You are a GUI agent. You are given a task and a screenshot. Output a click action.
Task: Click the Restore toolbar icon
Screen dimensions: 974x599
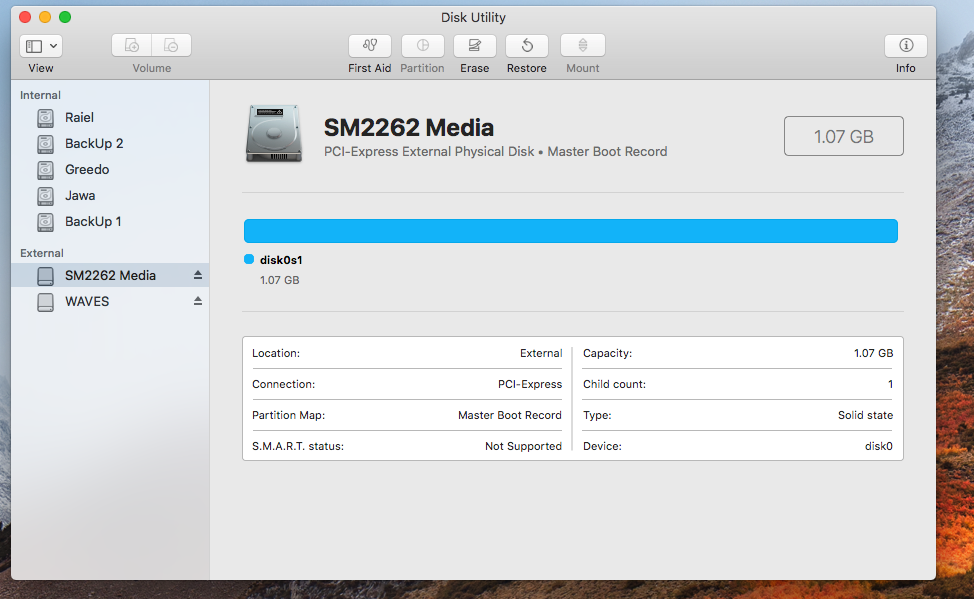[x=527, y=45]
